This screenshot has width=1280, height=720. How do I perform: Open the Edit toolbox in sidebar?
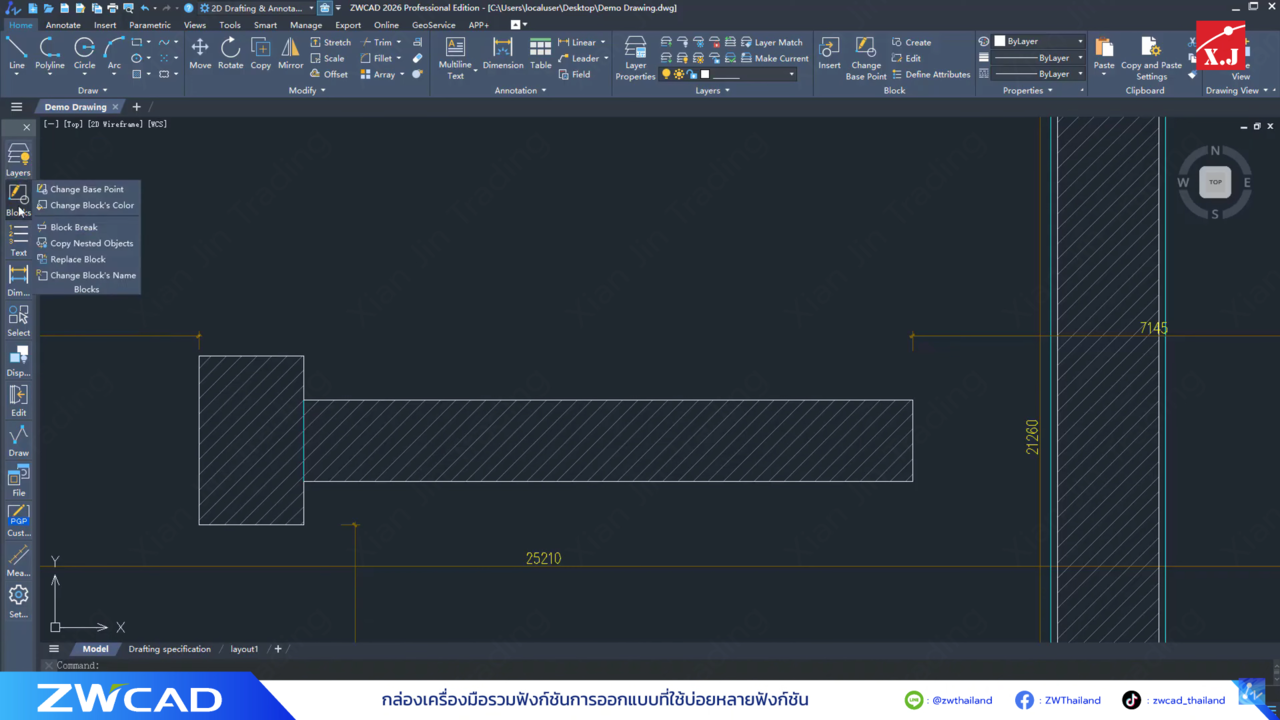[x=18, y=400]
